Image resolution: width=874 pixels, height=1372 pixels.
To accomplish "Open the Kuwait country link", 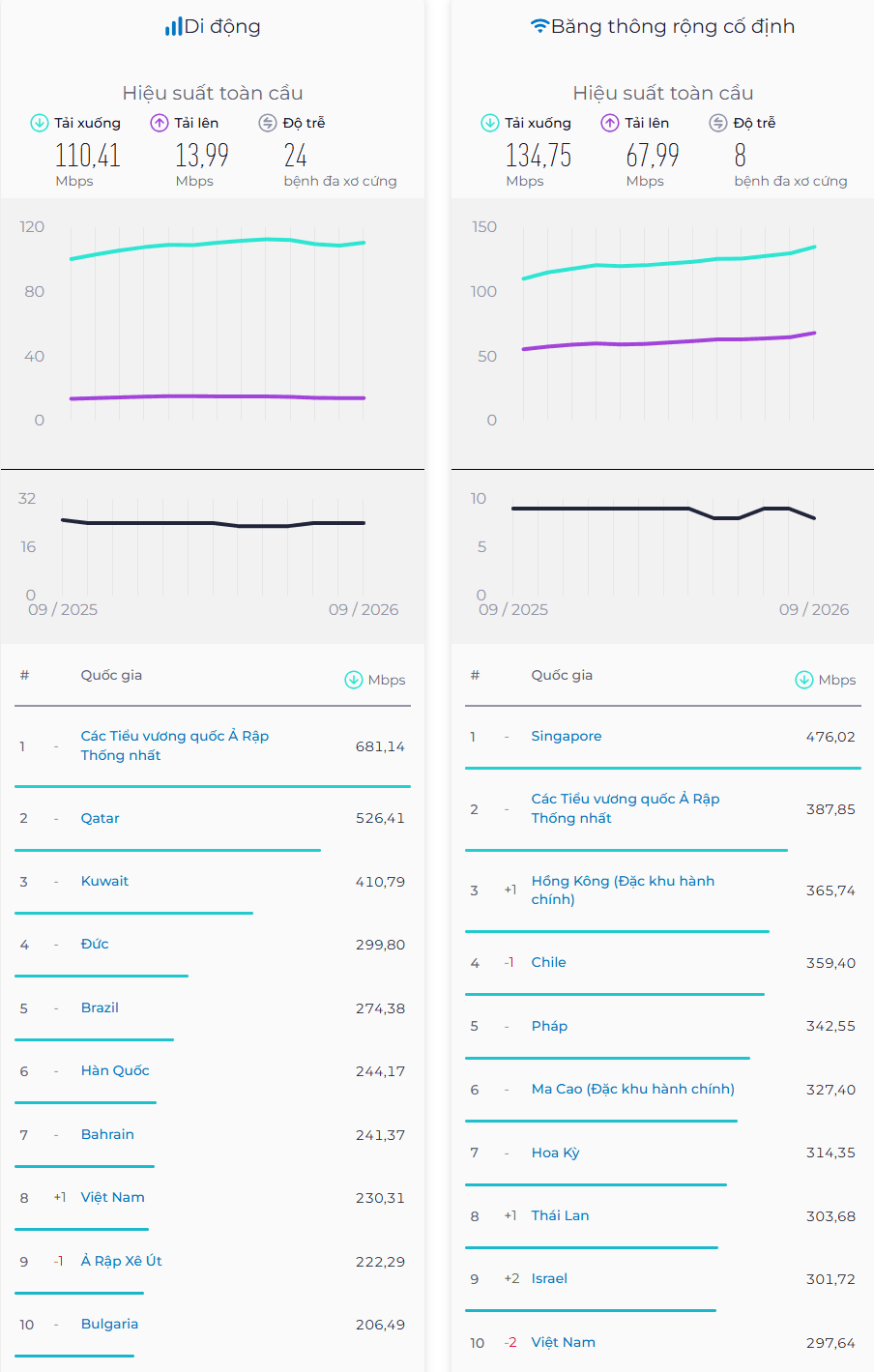I will pyautogui.click(x=104, y=881).
